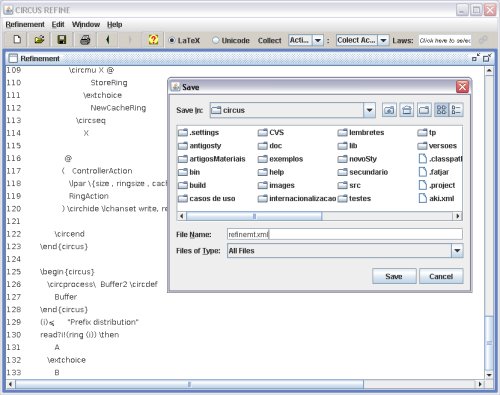This screenshot has height=395, width=500.
Task: Click the Laws selection field
Action: (x=445, y=40)
